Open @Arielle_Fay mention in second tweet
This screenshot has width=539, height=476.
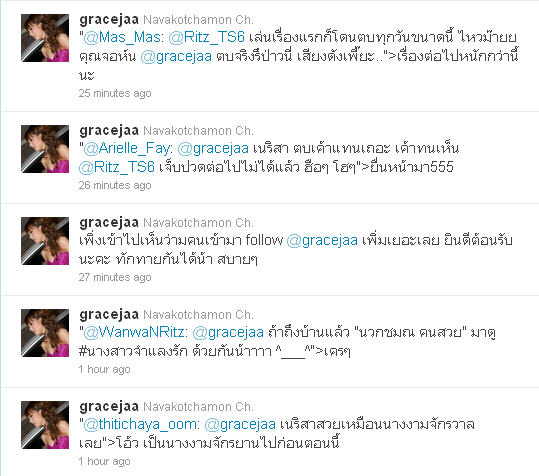126,148
